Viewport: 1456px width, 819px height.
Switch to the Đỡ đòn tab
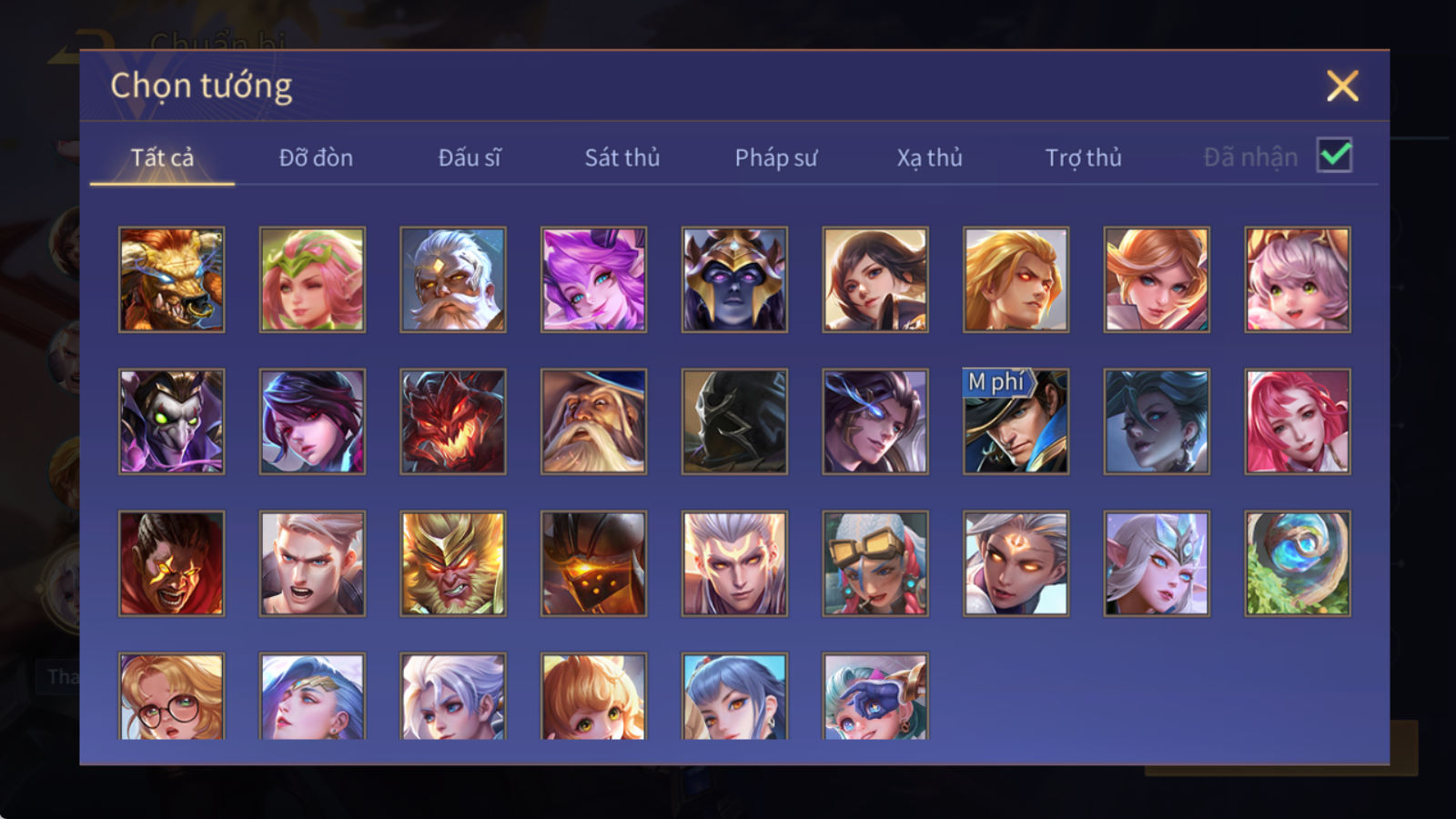tap(316, 157)
